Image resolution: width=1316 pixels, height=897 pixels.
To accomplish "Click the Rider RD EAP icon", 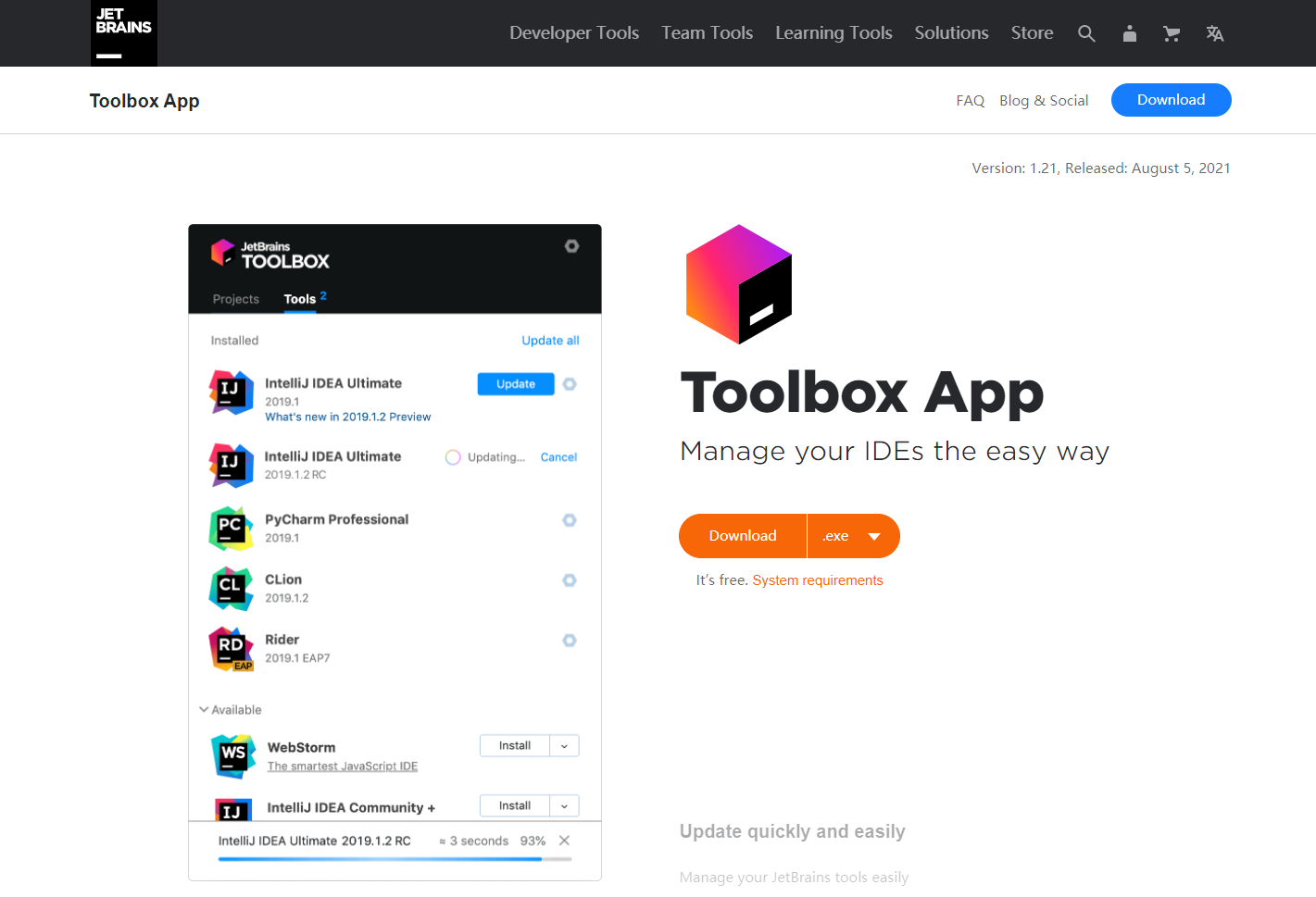I will tap(231, 649).
